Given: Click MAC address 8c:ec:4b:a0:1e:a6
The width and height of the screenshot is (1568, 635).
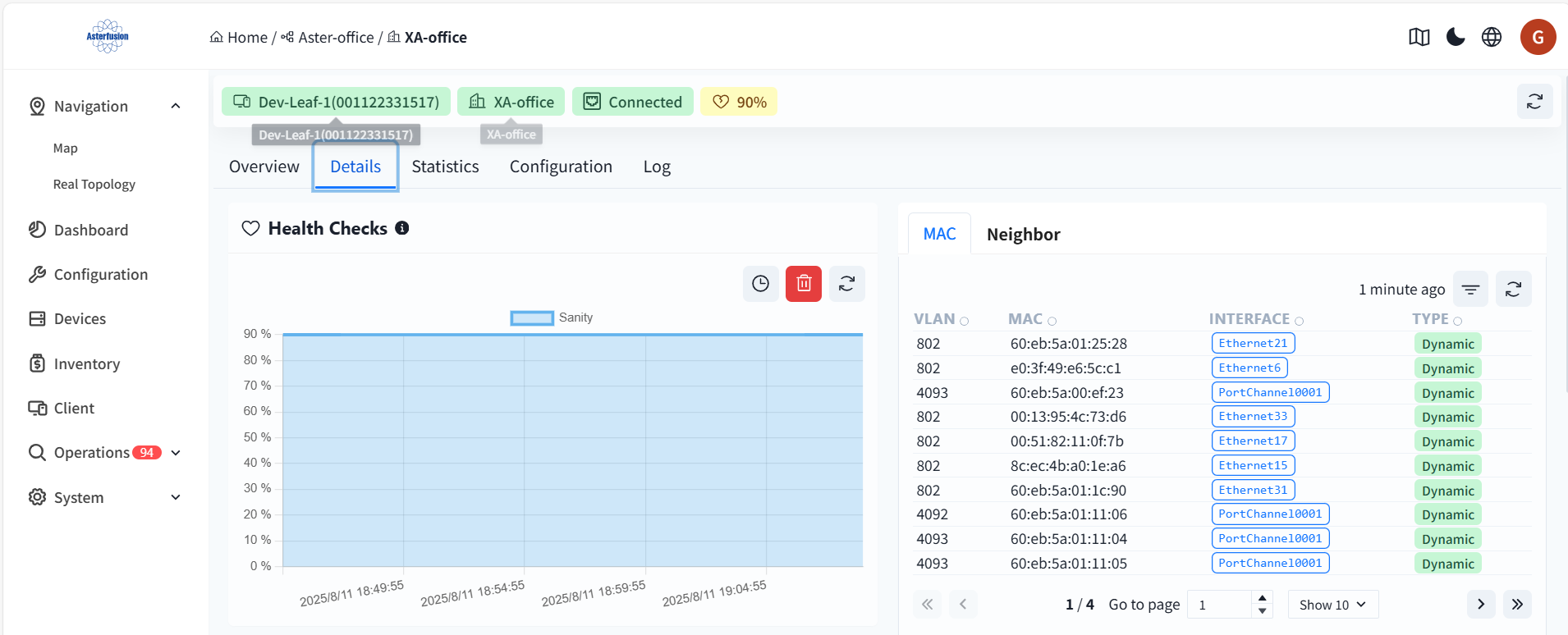Looking at the screenshot, I should (1068, 466).
